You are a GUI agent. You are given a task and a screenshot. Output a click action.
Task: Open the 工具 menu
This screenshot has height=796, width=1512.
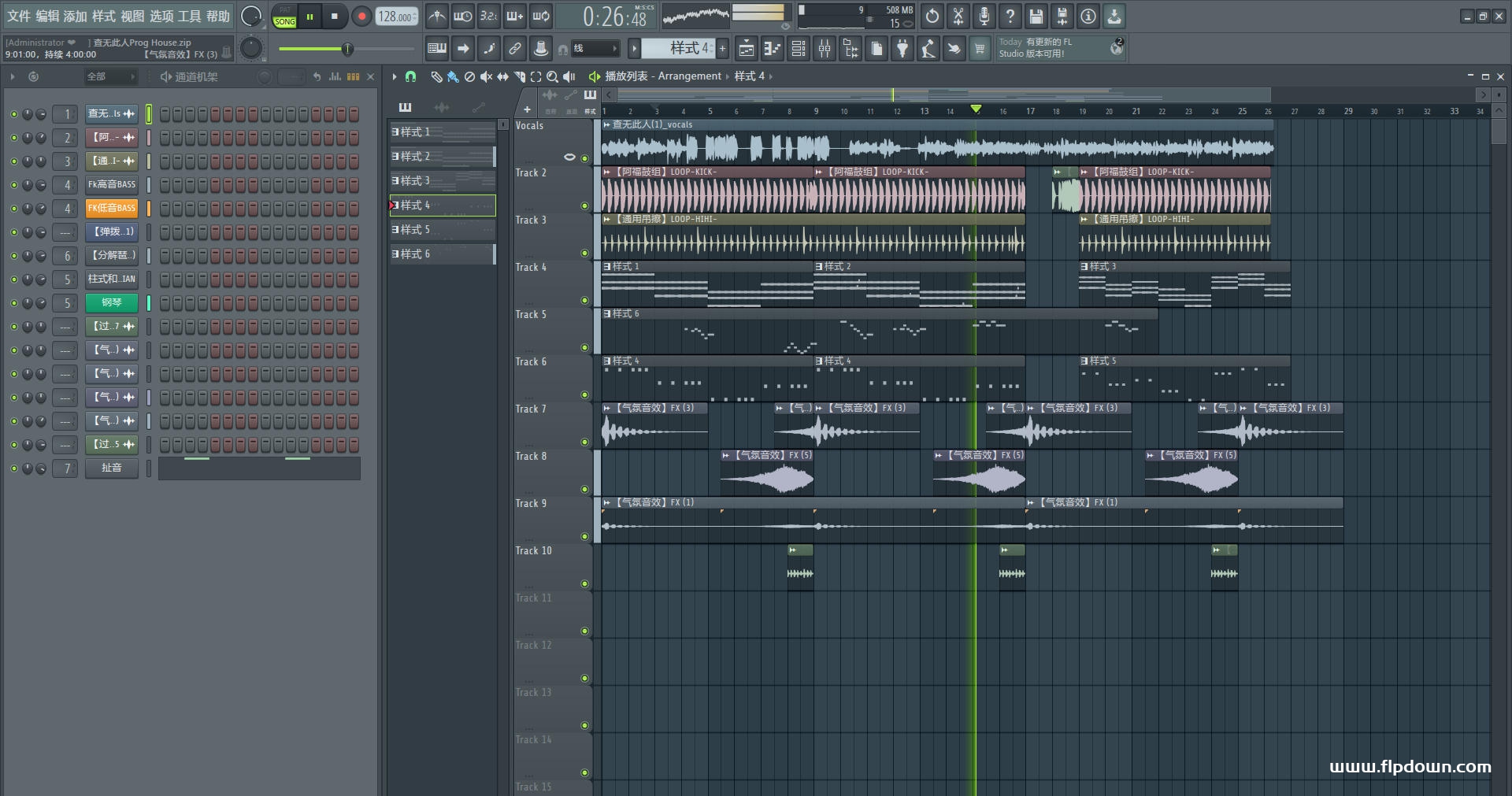(189, 17)
